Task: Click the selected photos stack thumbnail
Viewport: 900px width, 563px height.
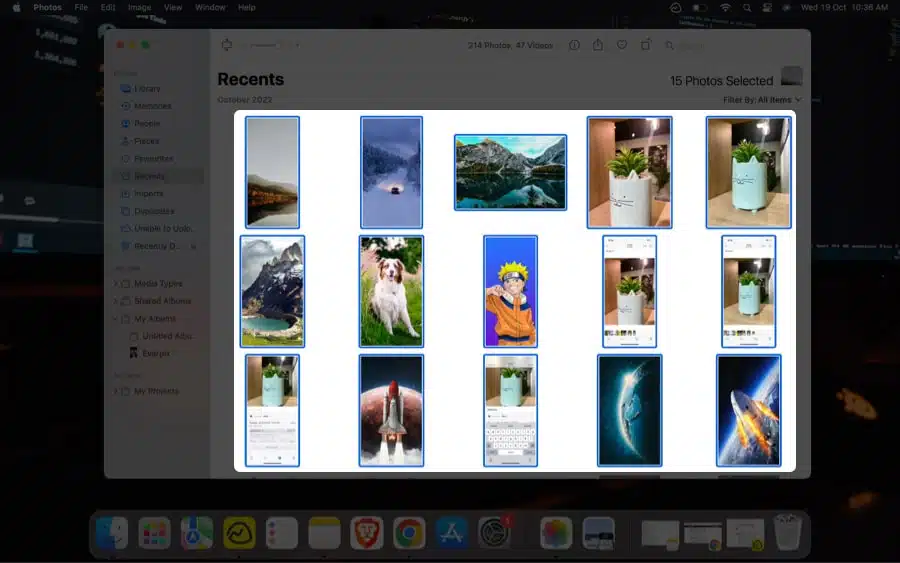Action: (x=792, y=76)
